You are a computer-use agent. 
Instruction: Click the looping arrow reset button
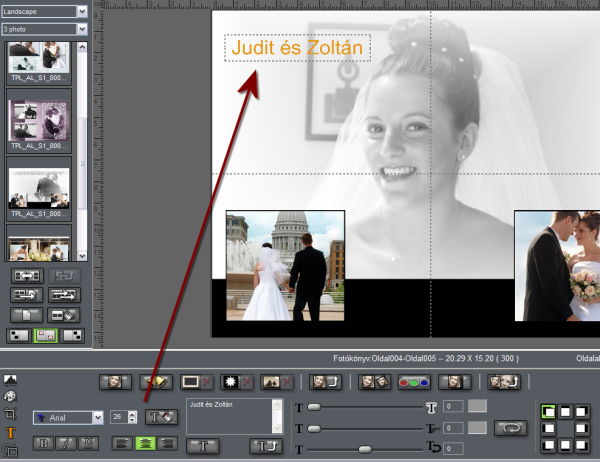click(510, 428)
